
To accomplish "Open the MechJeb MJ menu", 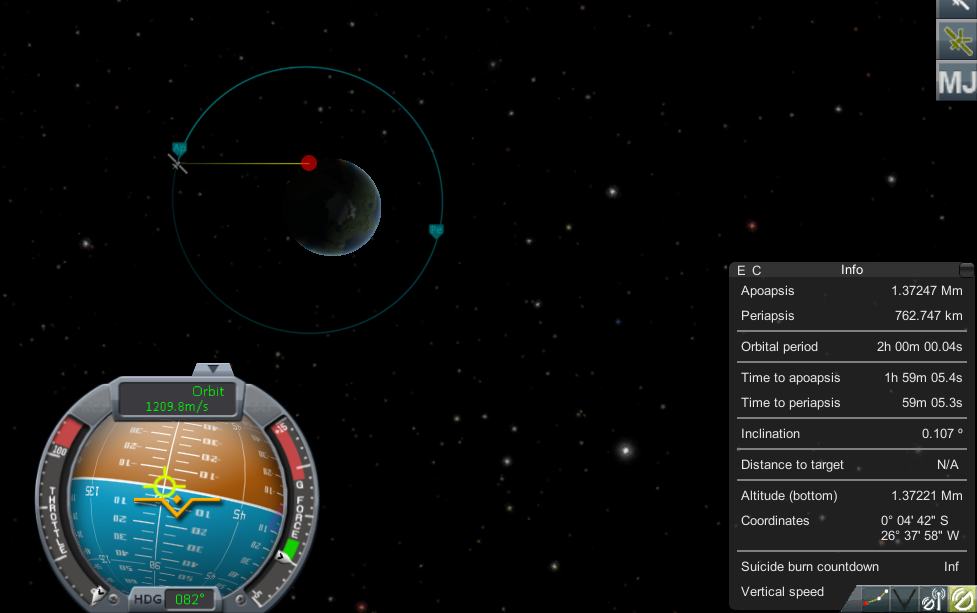I will [x=956, y=81].
